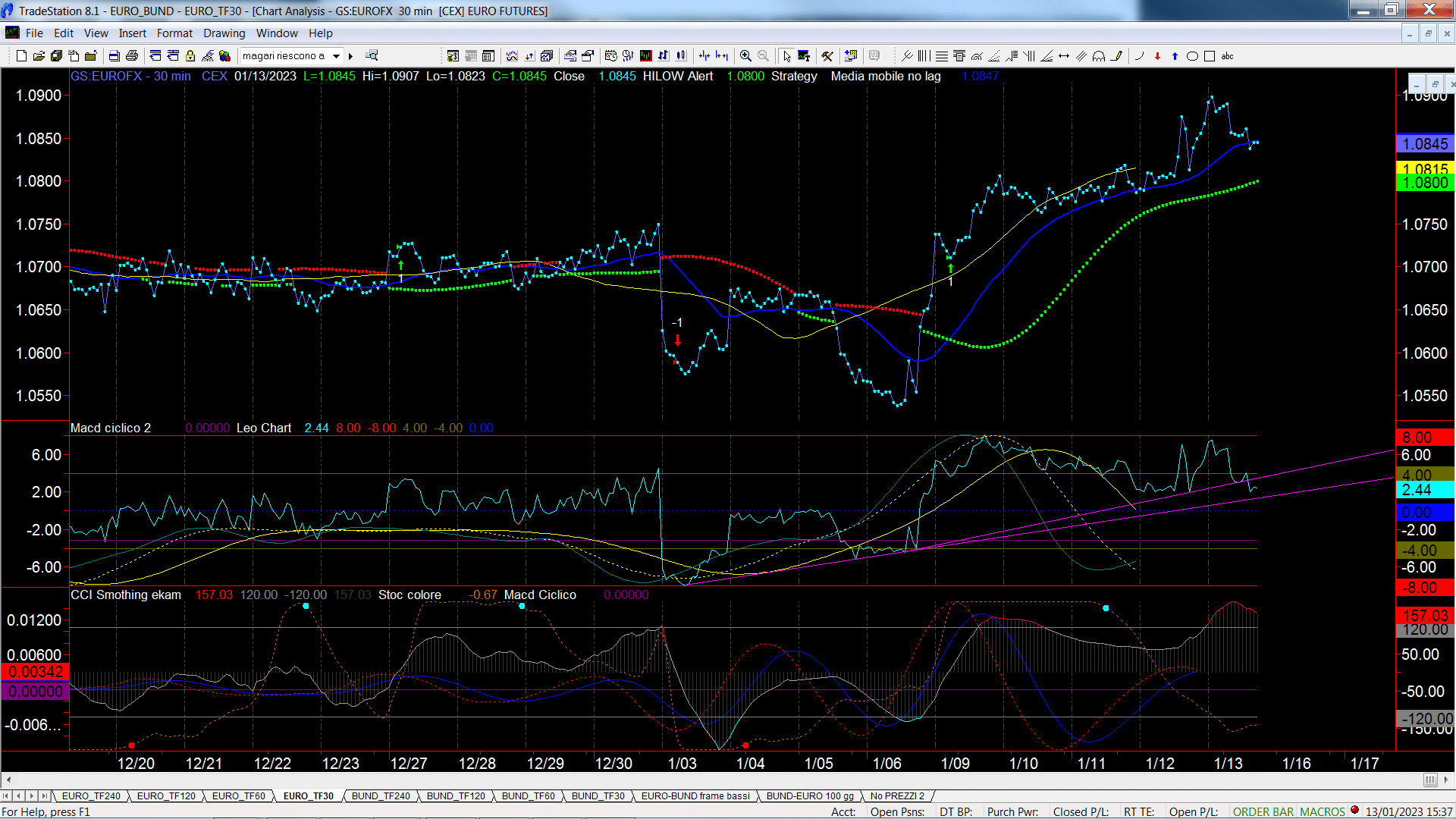Select the double-headed horizontal arrow tool
The height and width of the screenshot is (819, 1456).
(x=1064, y=56)
